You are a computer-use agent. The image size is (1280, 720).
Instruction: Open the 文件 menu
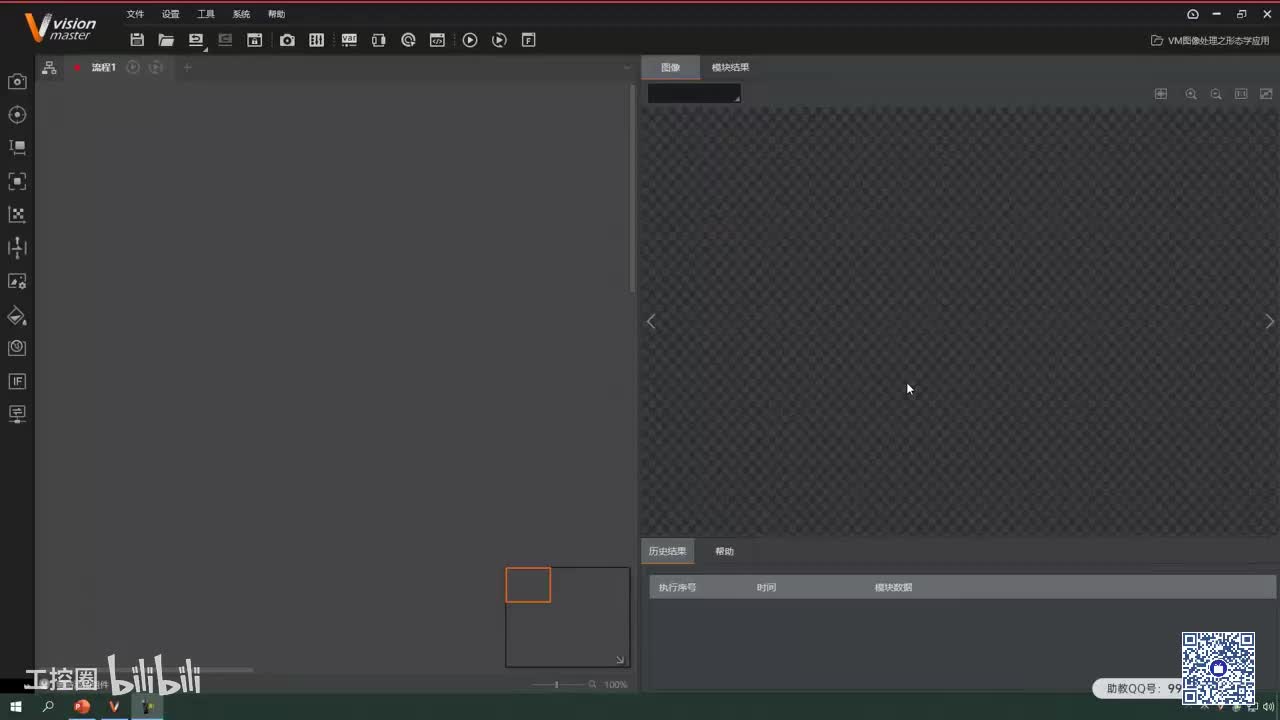[x=135, y=14]
